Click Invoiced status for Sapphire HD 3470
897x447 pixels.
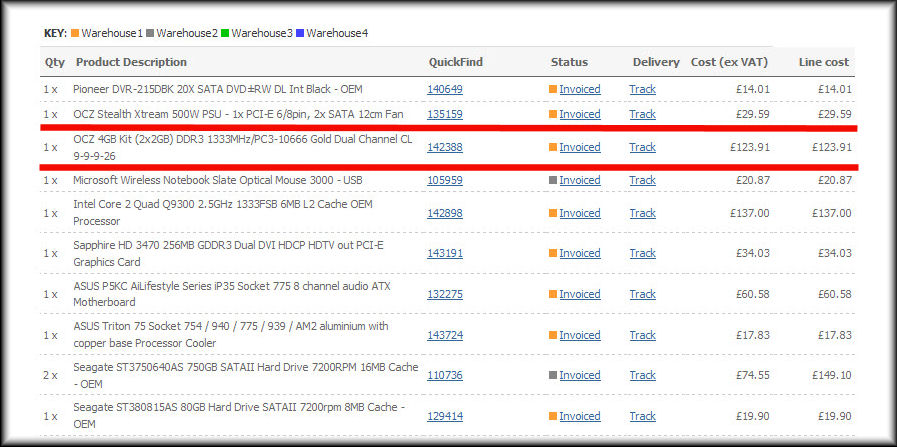[x=580, y=253]
